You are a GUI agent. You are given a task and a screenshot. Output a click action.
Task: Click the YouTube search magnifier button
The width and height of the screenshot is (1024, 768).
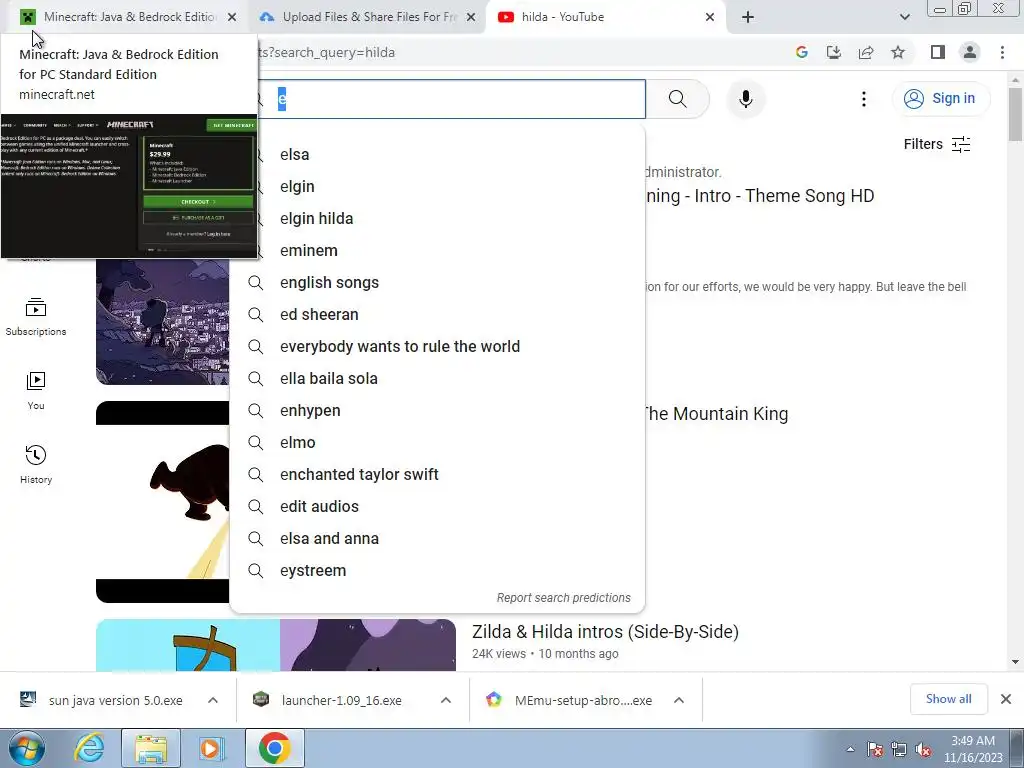coord(677,99)
